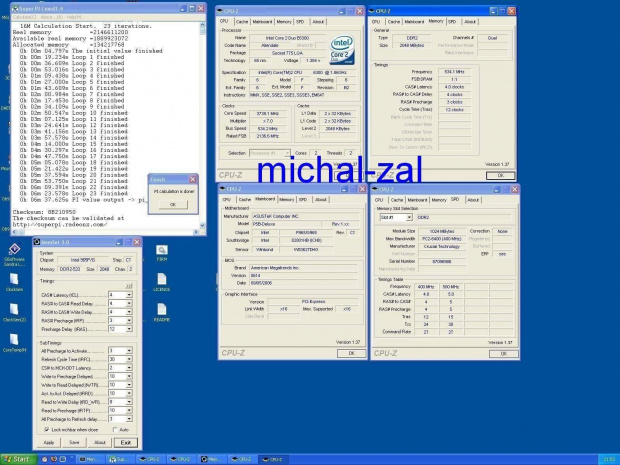Open the LICENCE file on desktop
Image resolution: width=620 pixels, height=465 pixels.
[161, 282]
